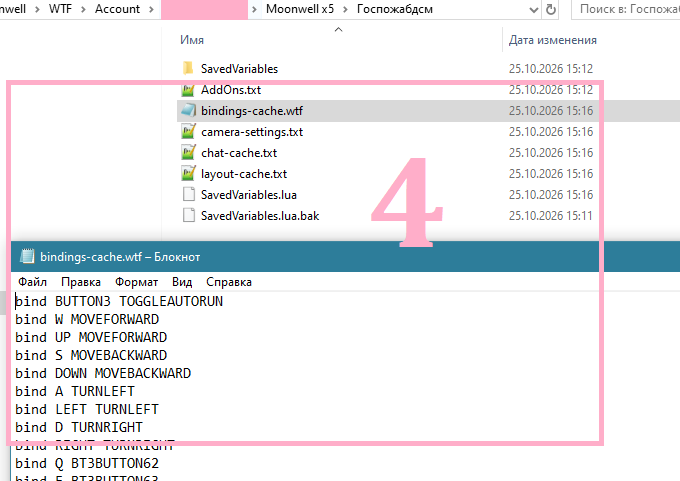Viewport: 680px width, 481px height.
Task: Click the SavedVariables.lua.bak file icon
Action: 189,216
